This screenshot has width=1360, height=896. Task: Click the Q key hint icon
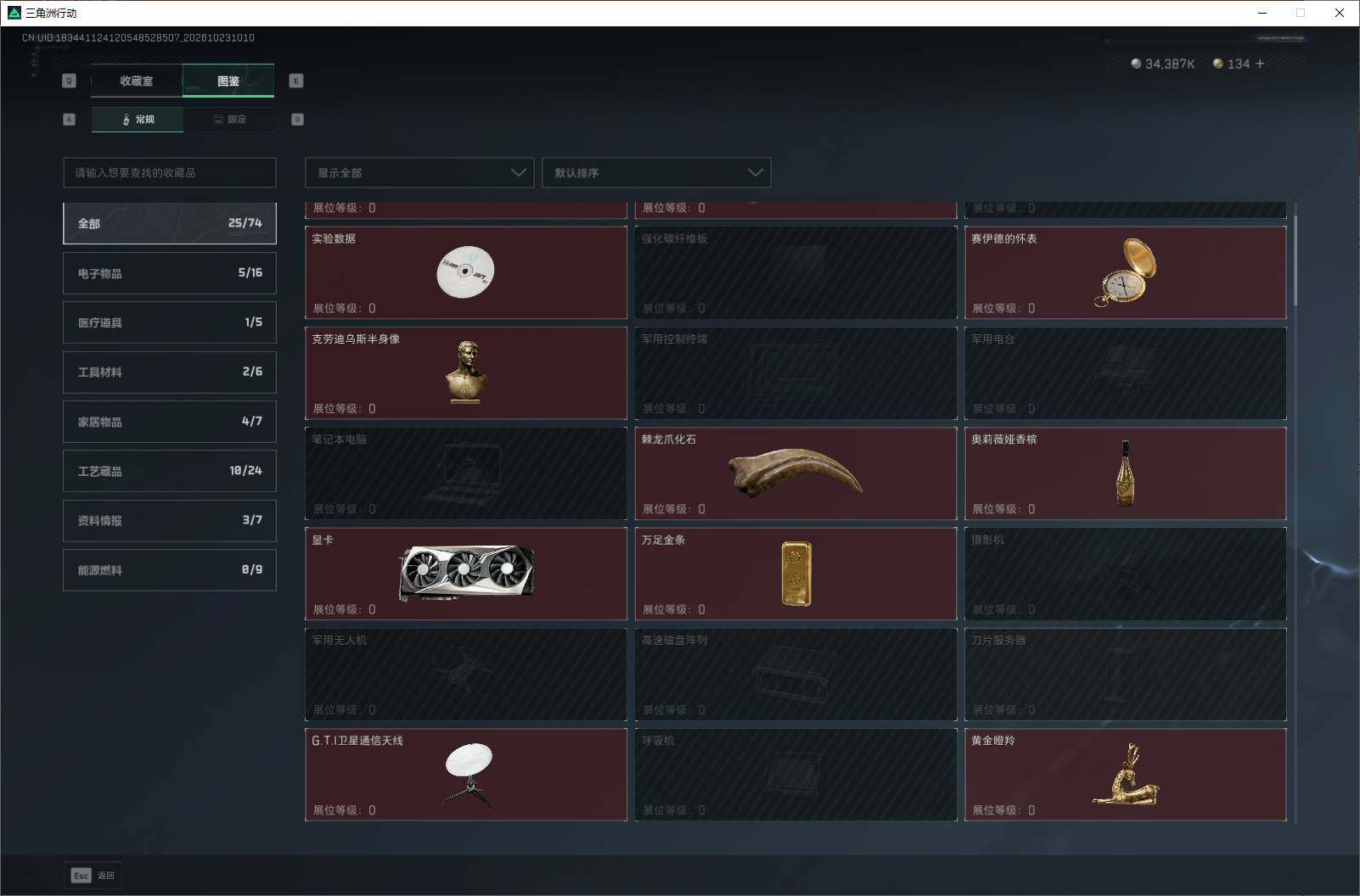[70, 81]
